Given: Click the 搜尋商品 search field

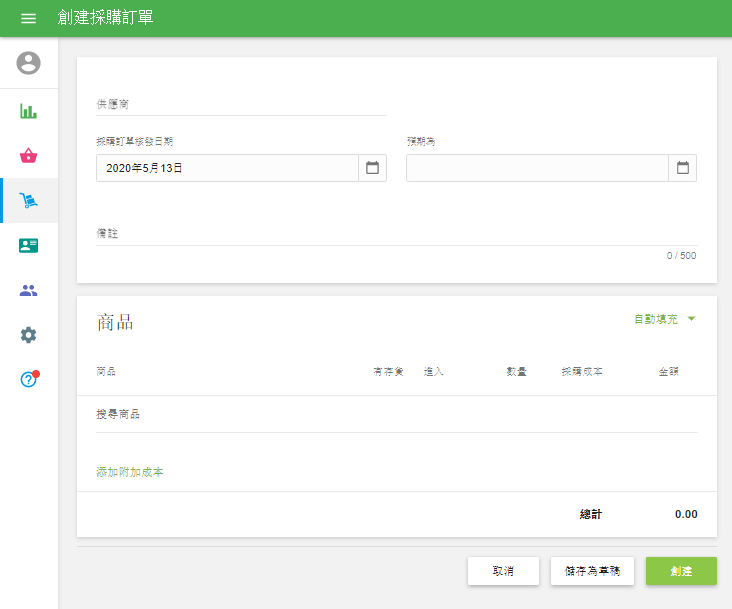Looking at the screenshot, I should 396,414.
